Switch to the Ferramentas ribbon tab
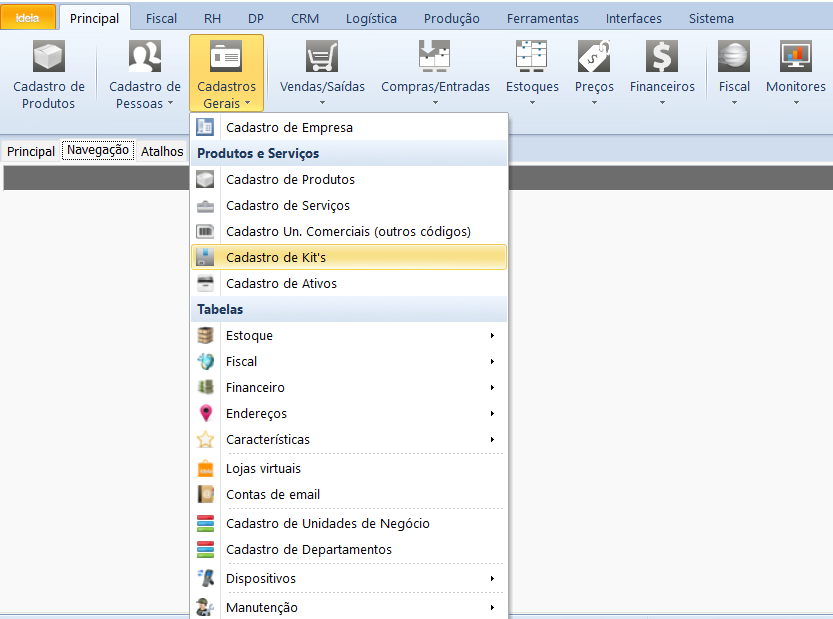Image resolution: width=833 pixels, height=619 pixels. [542, 18]
